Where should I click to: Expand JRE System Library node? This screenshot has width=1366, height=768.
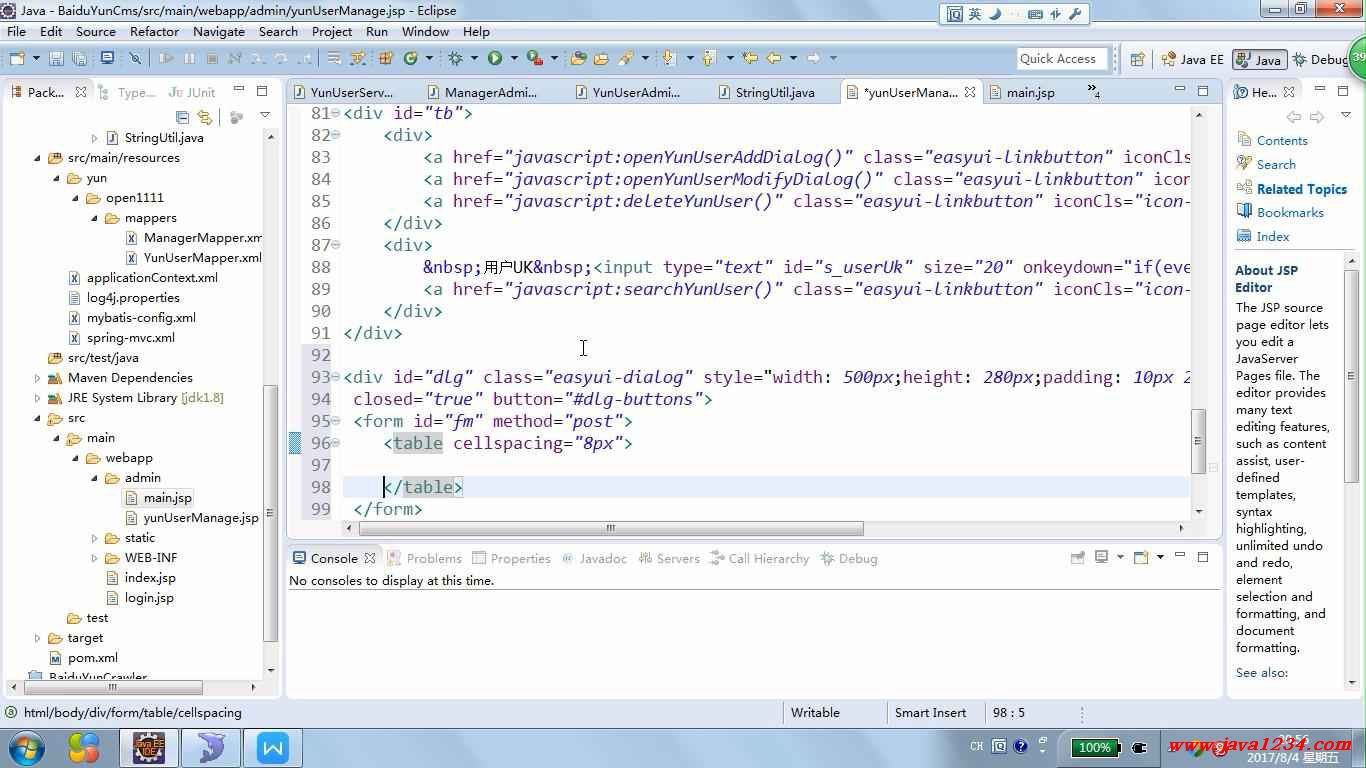37,398
